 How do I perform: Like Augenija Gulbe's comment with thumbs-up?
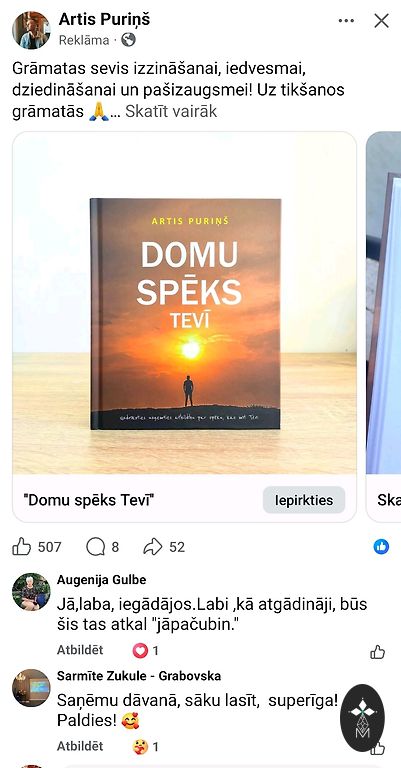click(x=377, y=652)
